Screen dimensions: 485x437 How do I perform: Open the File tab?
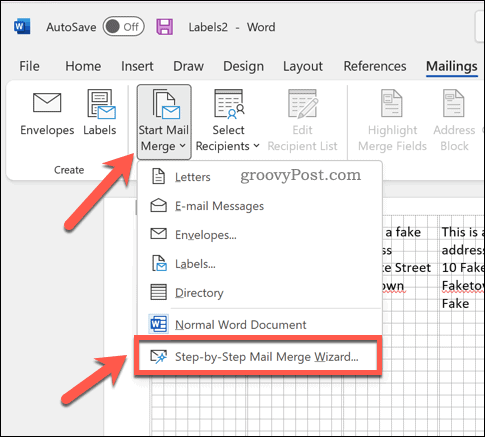tap(29, 66)
